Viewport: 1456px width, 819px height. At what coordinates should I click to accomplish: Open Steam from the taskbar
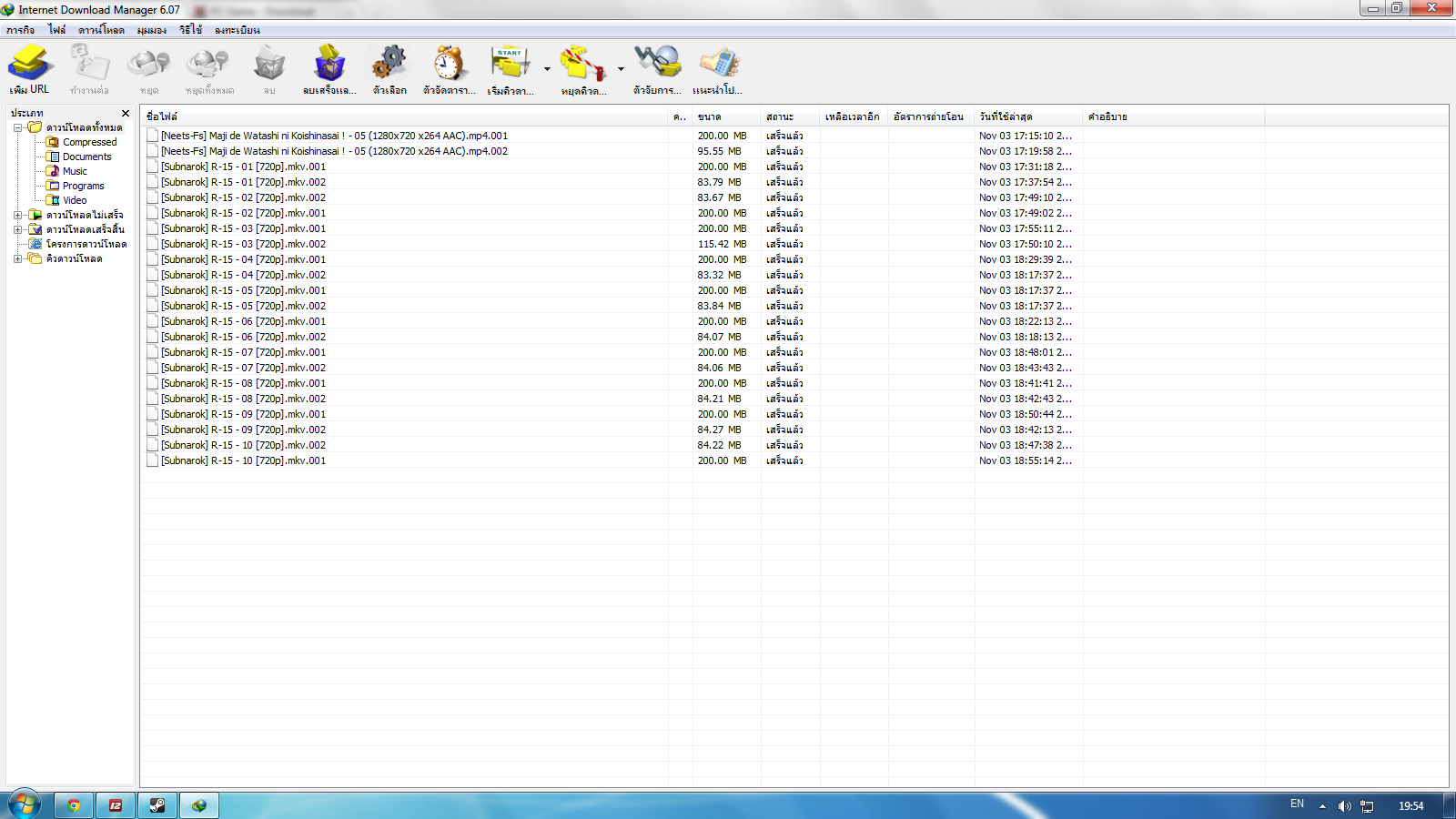[157, 805]
